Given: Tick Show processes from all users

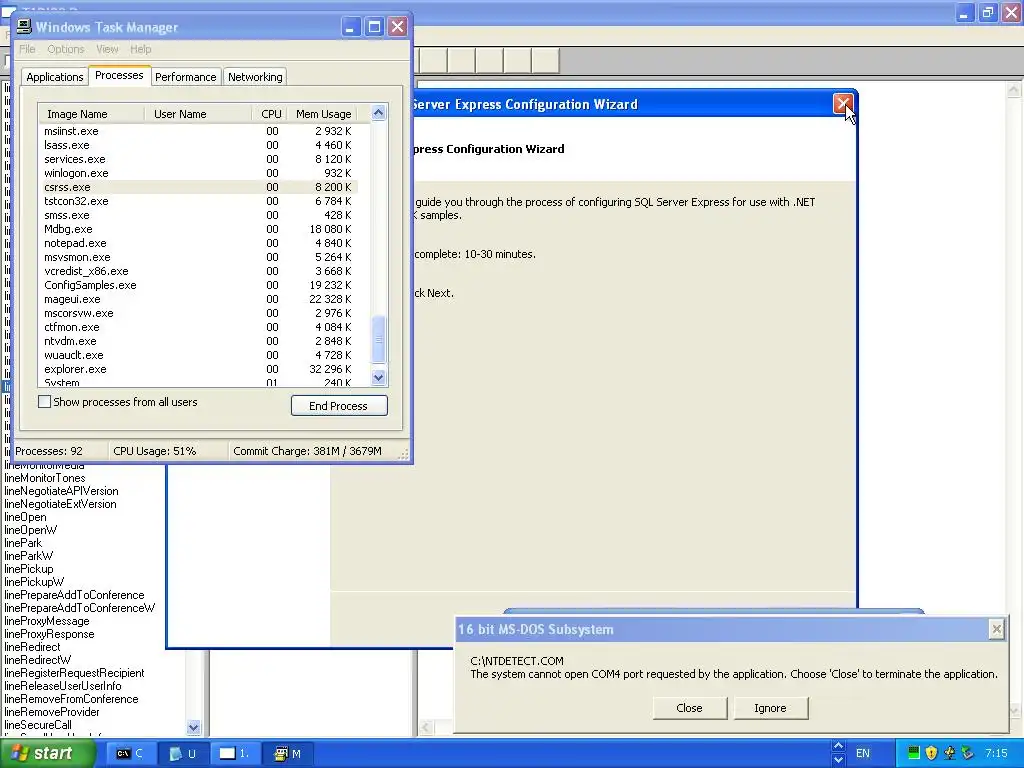Looking at the screenshot, I should [x=44, y=402].
